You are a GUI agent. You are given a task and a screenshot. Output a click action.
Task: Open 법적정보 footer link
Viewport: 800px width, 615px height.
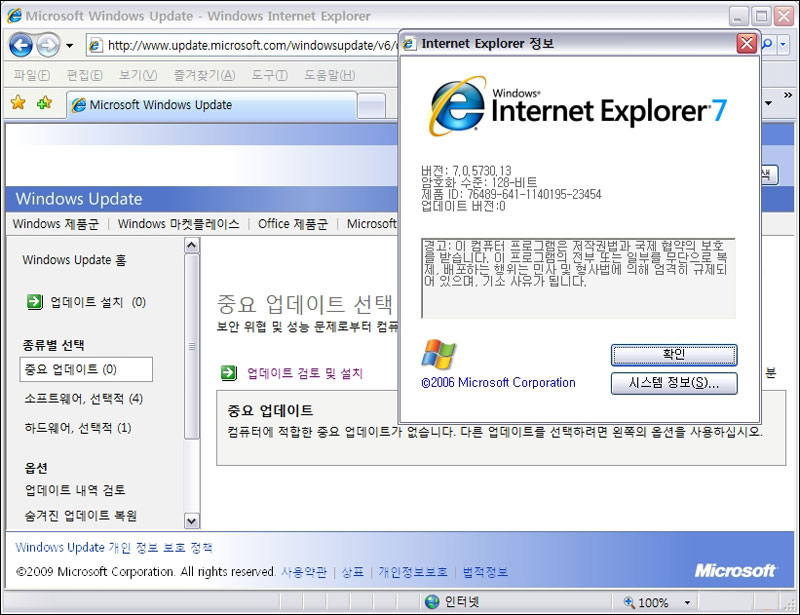click(x=485, y=572)
